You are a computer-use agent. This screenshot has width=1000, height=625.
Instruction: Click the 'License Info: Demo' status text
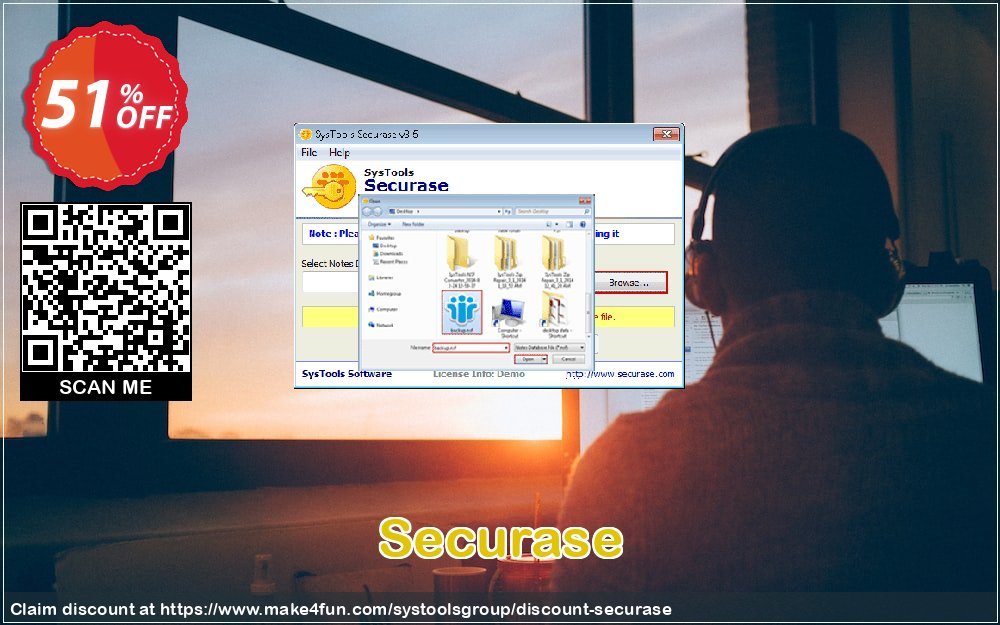tap(479, 374)
